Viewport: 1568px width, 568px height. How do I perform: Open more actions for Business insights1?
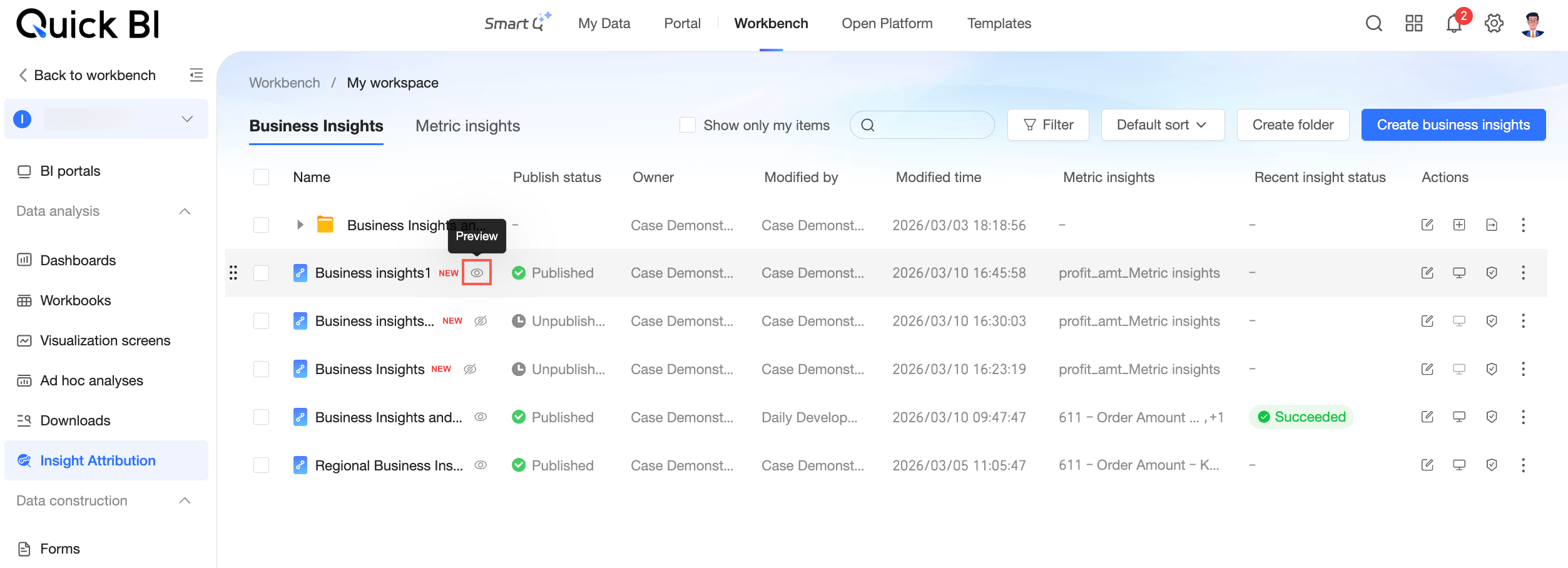pyautogui.click(x=1524, y=273)
